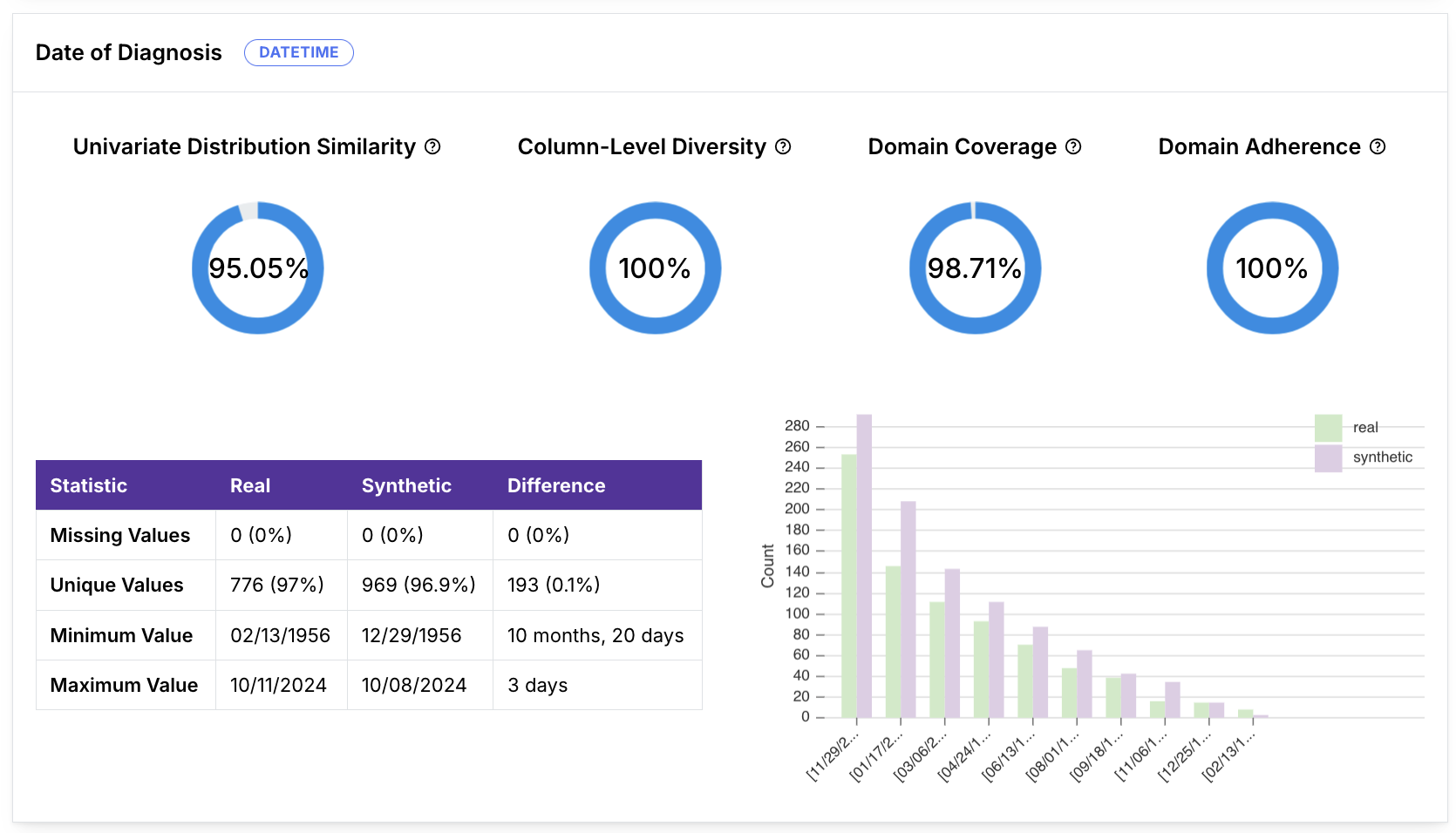Select the 'Maximum Value' row label
The height and width of the screenshot is (833, 1456).
[x=124, y=685]
